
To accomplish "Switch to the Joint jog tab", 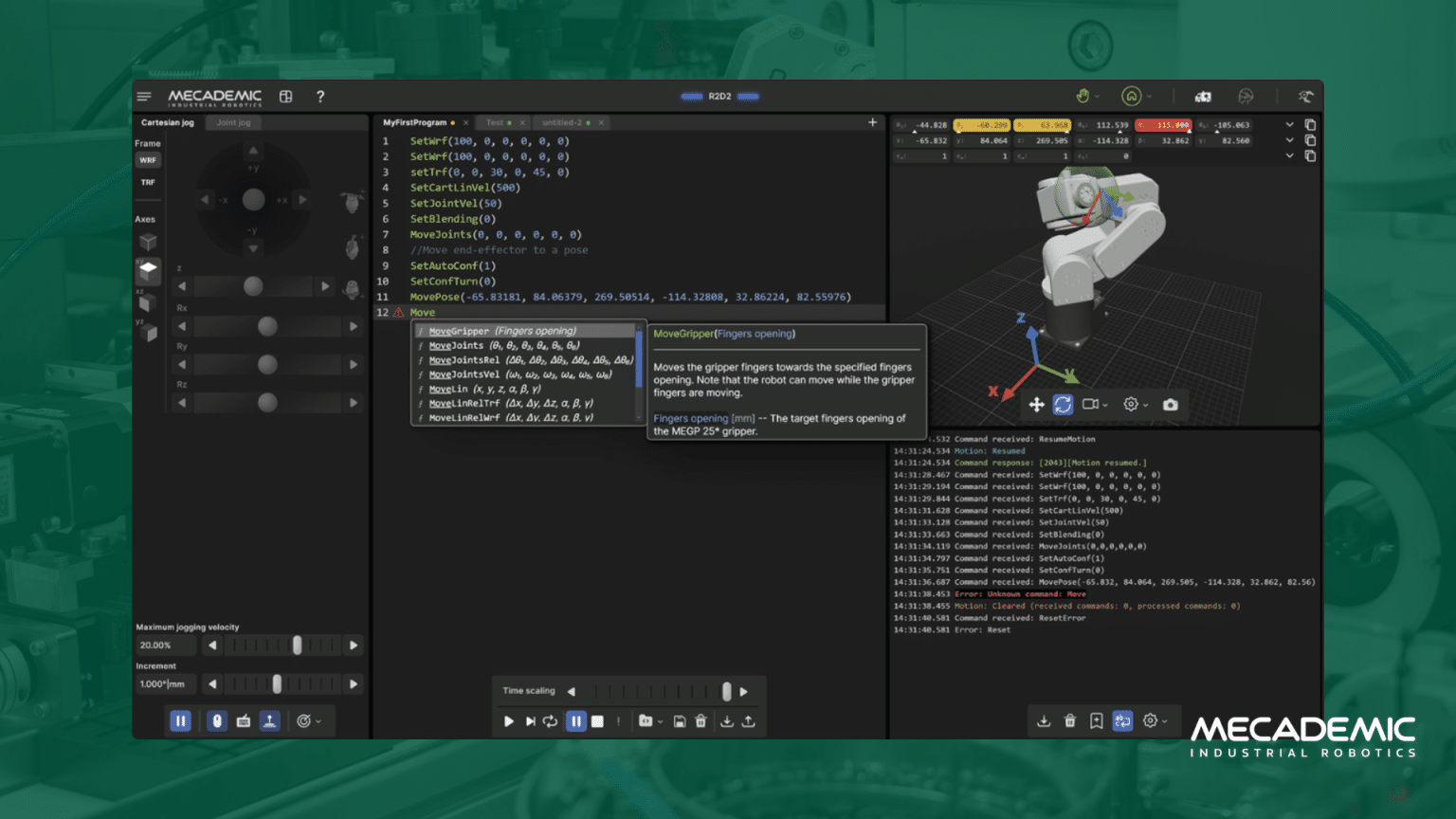I will point(233,123).
